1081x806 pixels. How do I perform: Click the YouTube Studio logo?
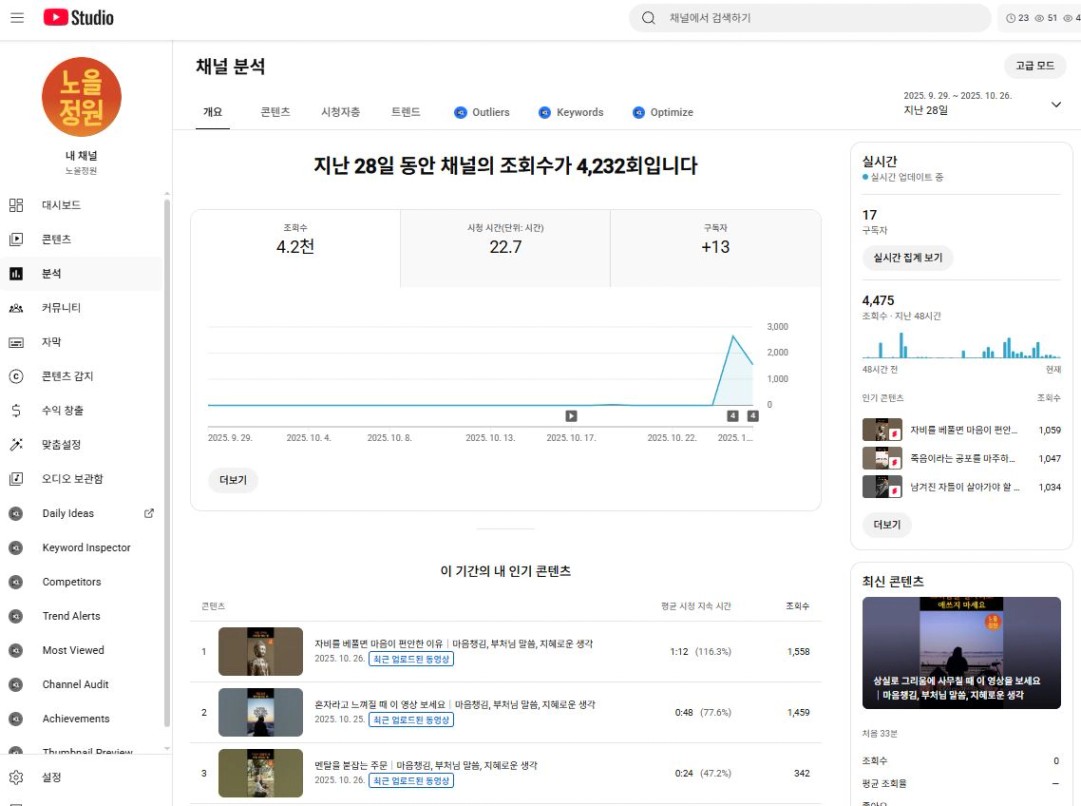pyautogui.click(x=78, y=18)
